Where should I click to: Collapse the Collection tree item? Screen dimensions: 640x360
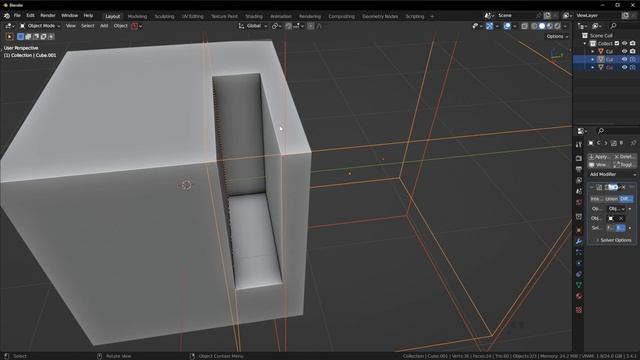584,44
